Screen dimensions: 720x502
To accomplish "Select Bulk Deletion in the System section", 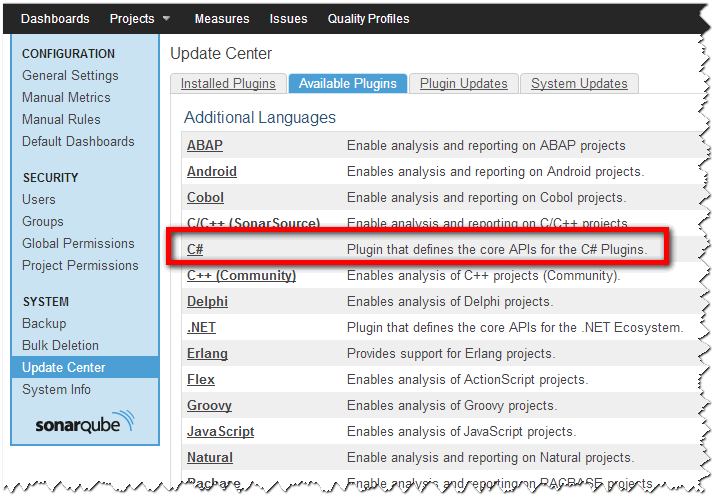I will coord(60,345).
